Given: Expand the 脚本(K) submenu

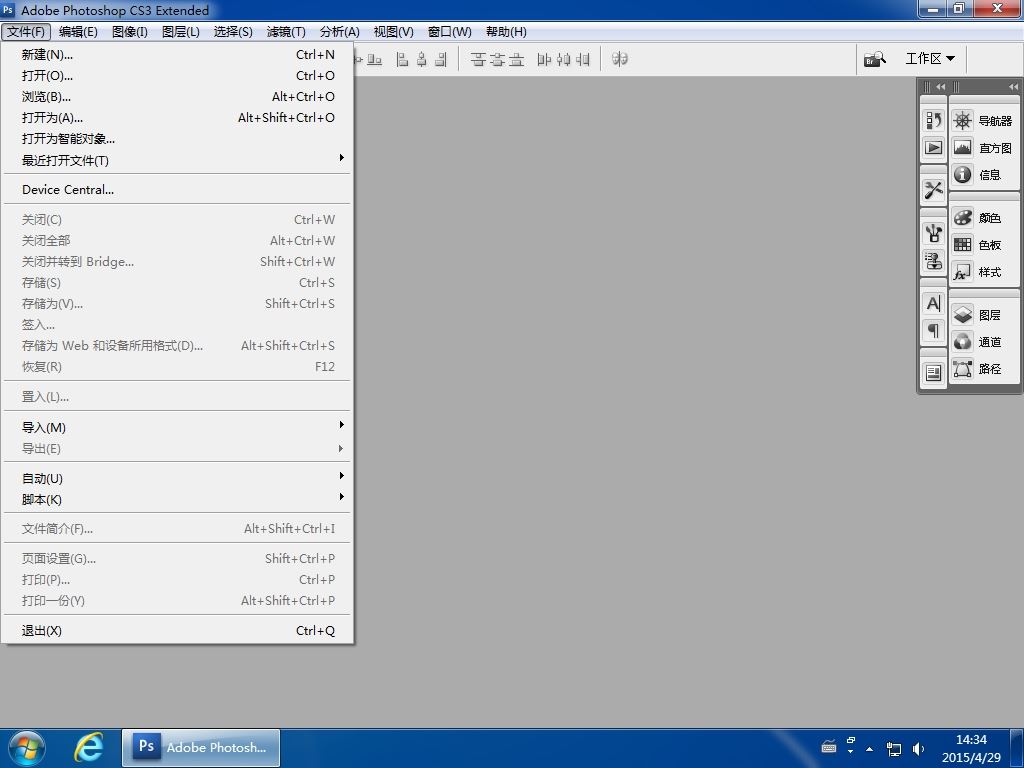Looking at the screenshot, I should pos(177,499).
